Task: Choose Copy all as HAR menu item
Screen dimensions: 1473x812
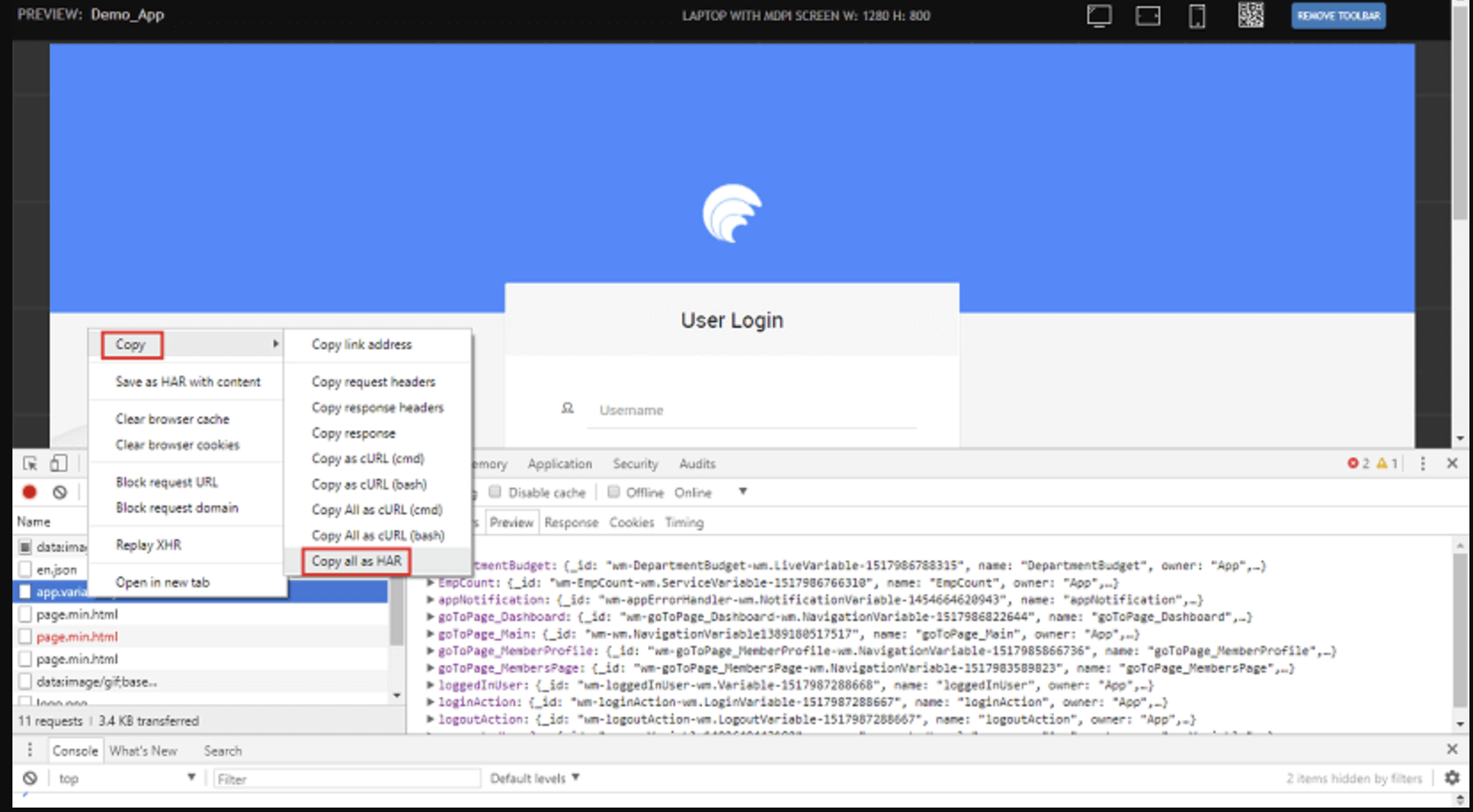Action: (x=356, y=561)
